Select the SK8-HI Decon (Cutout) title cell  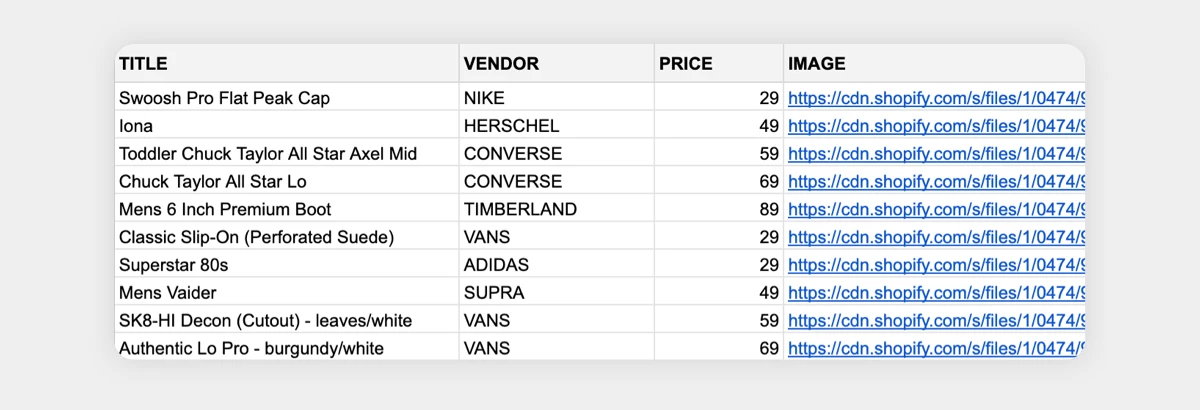pyautogui.click(x=287, y=321)
